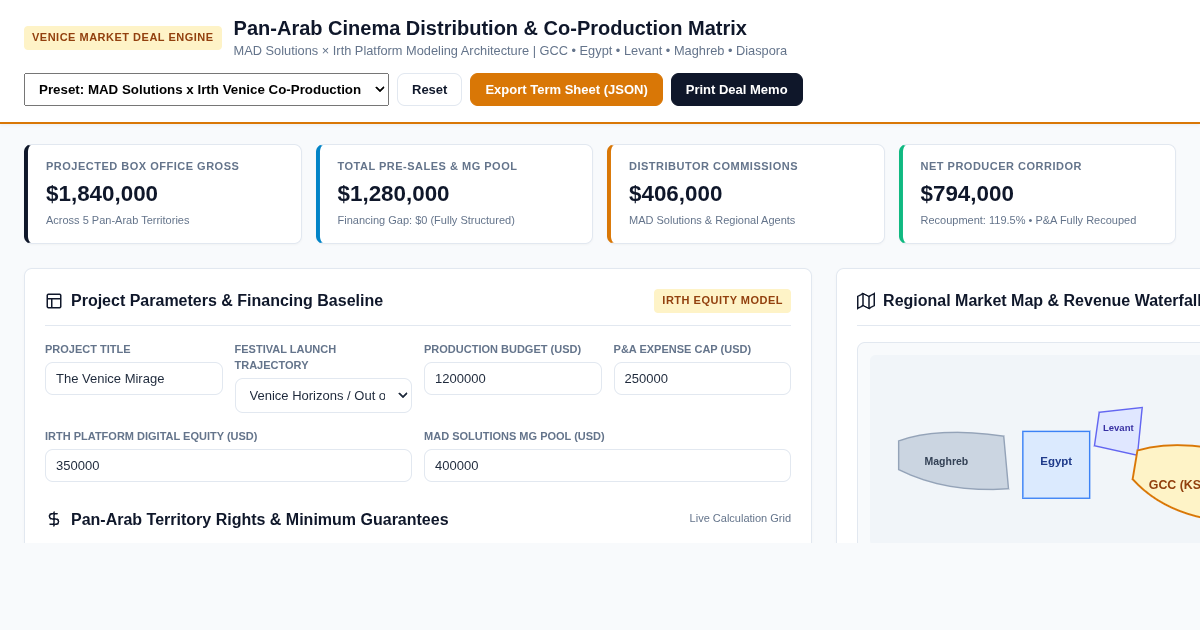This screenshot has width=1200, height=630.
Task: Edit MAD Solutions MG Pool field
Action: pos(607,465)
